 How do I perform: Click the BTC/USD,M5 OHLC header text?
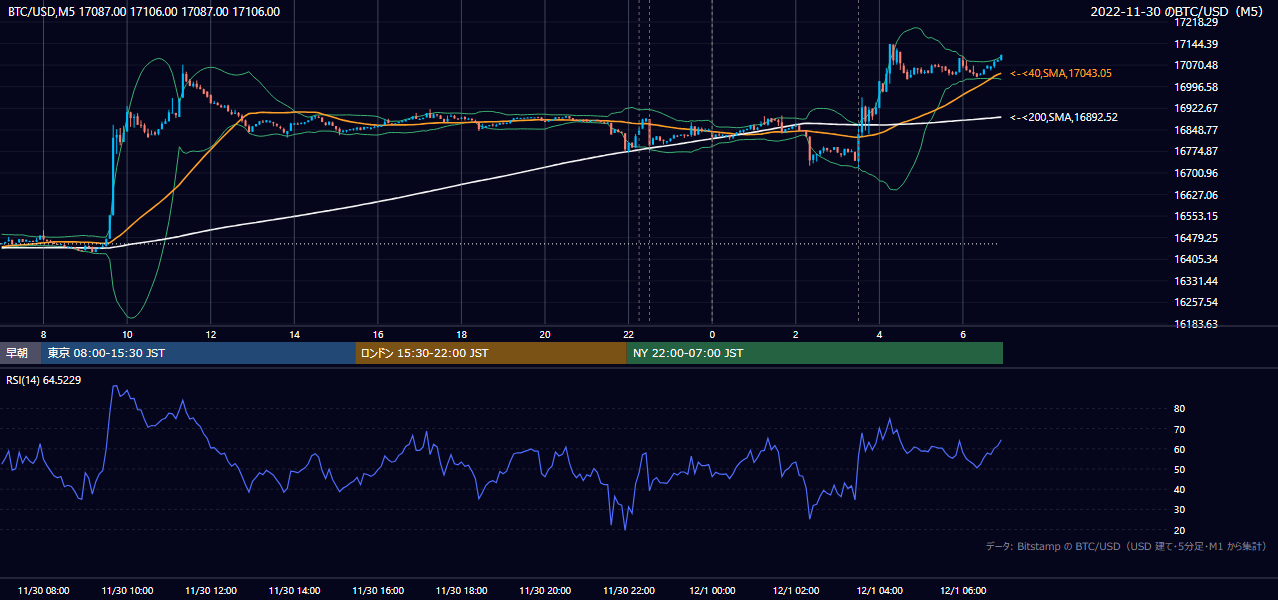click(144, 12)
